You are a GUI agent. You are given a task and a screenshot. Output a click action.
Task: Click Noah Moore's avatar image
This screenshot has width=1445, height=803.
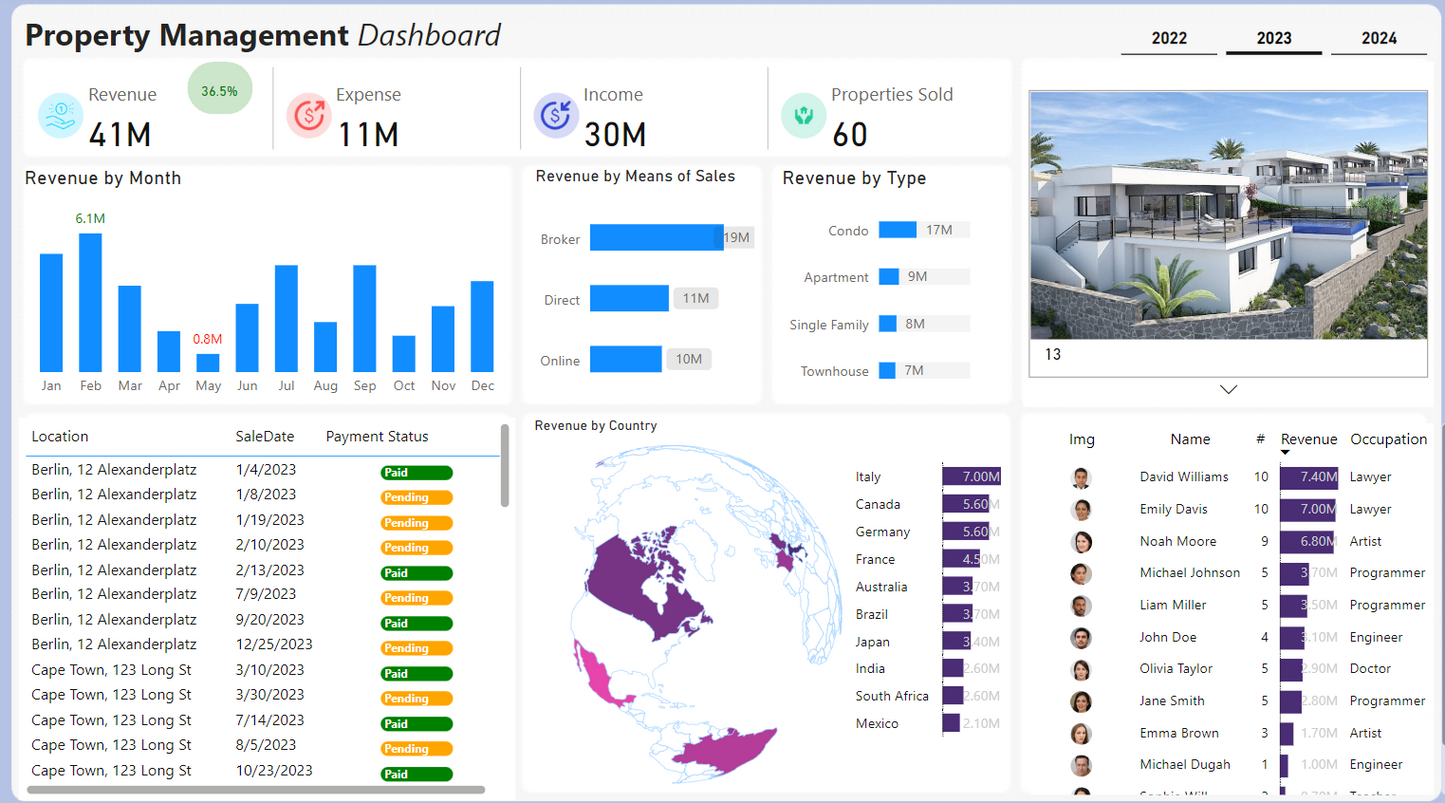1081,542
